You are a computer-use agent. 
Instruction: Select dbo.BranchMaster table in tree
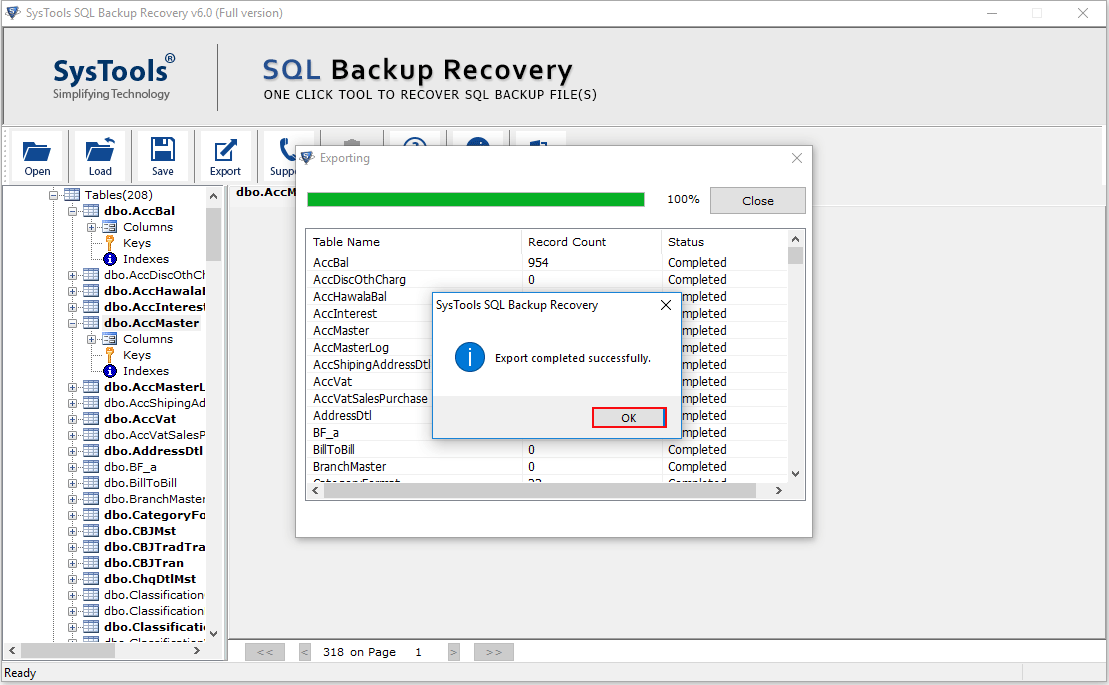point(154,499)
